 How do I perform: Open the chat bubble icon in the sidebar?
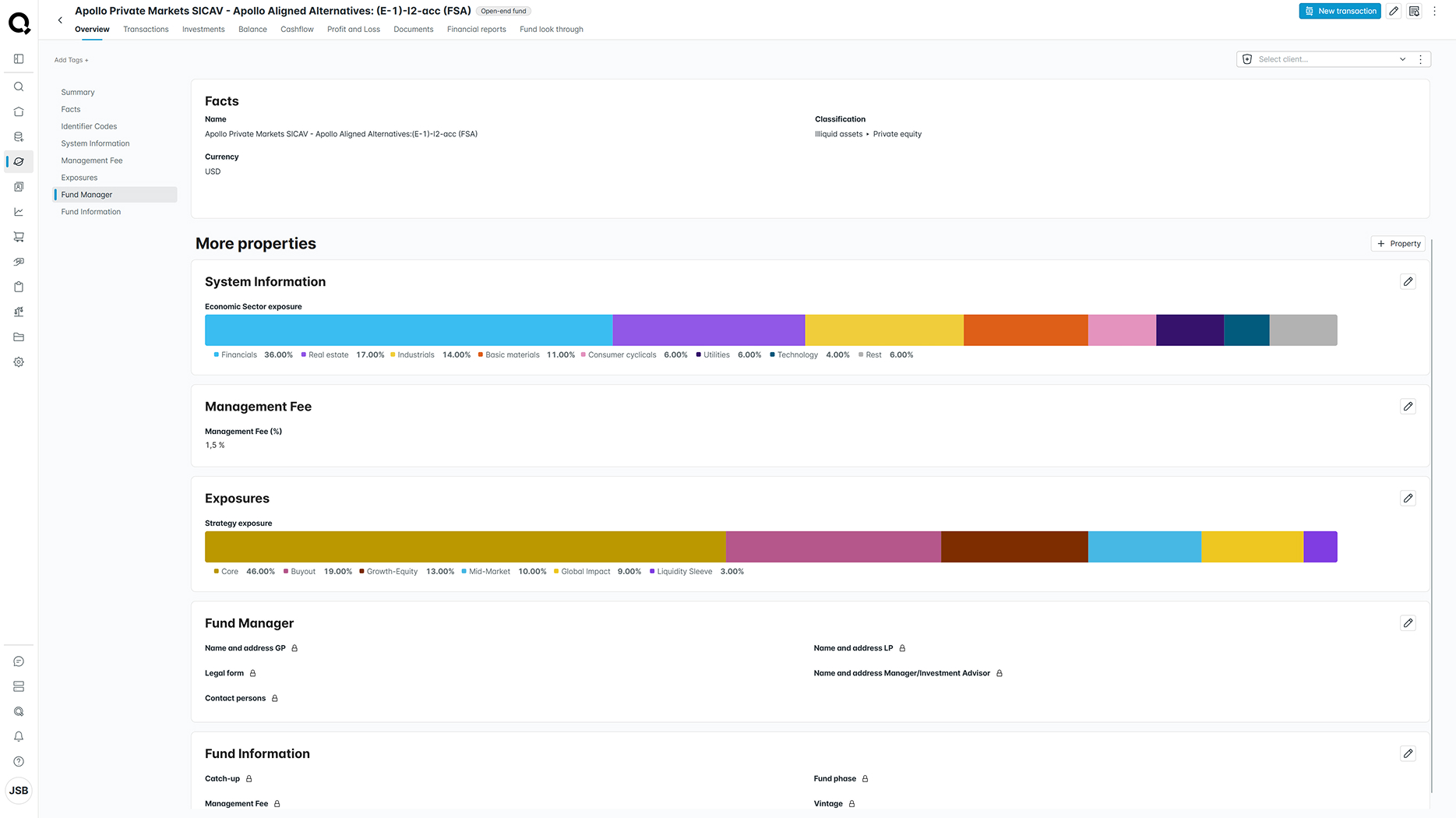[19, 661]
